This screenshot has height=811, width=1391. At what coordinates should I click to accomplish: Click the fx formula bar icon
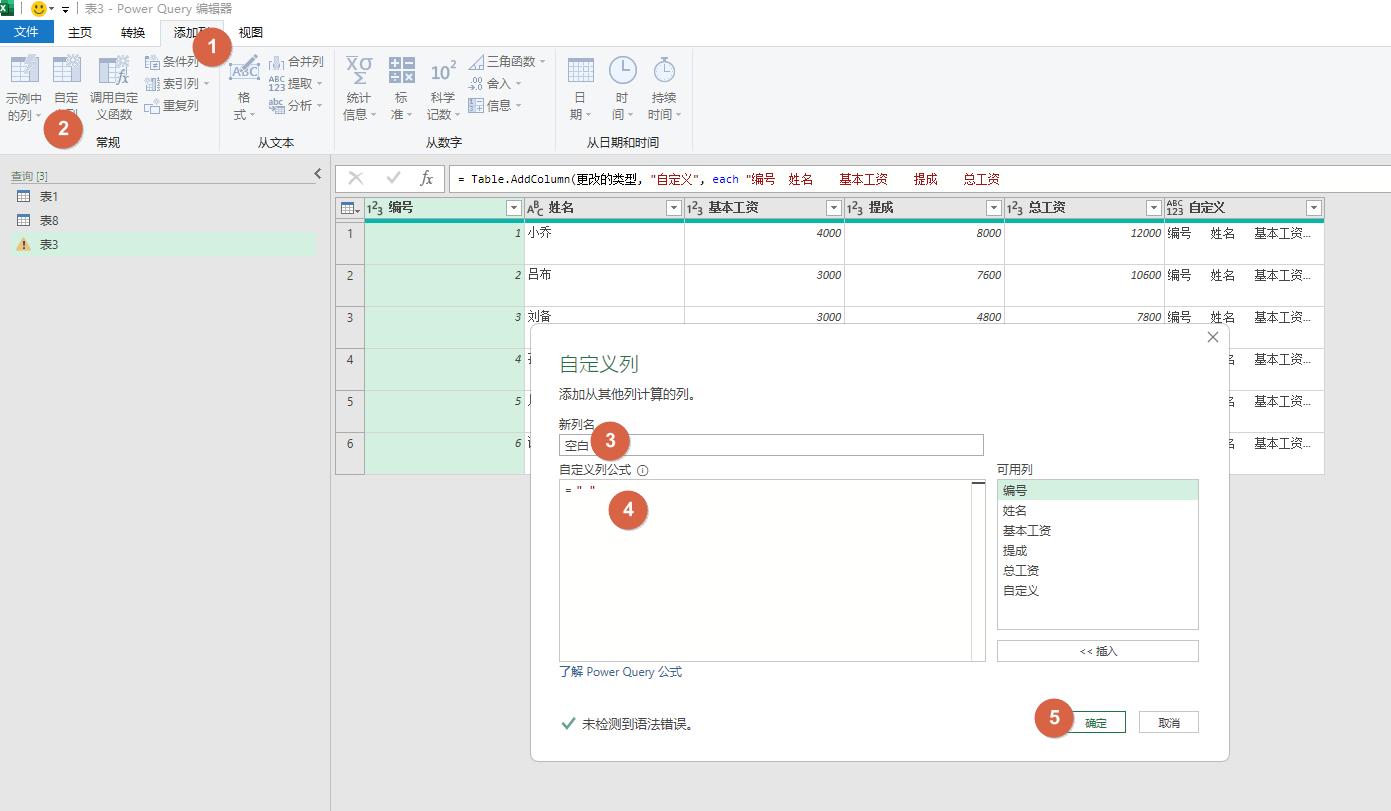[428, 178]
